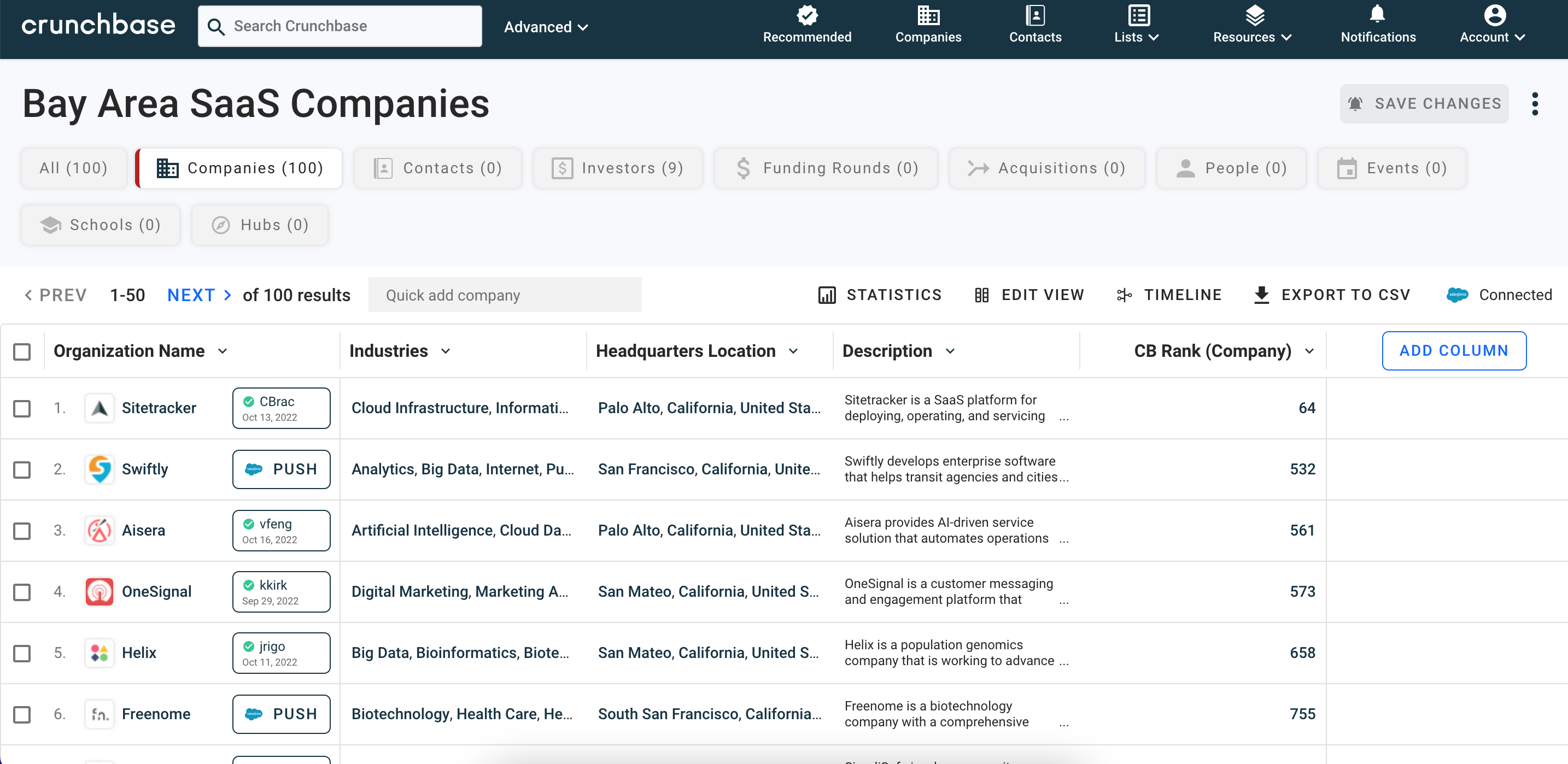
Task: Click the Sitetracker logo icon
Action: pos(99,408)
